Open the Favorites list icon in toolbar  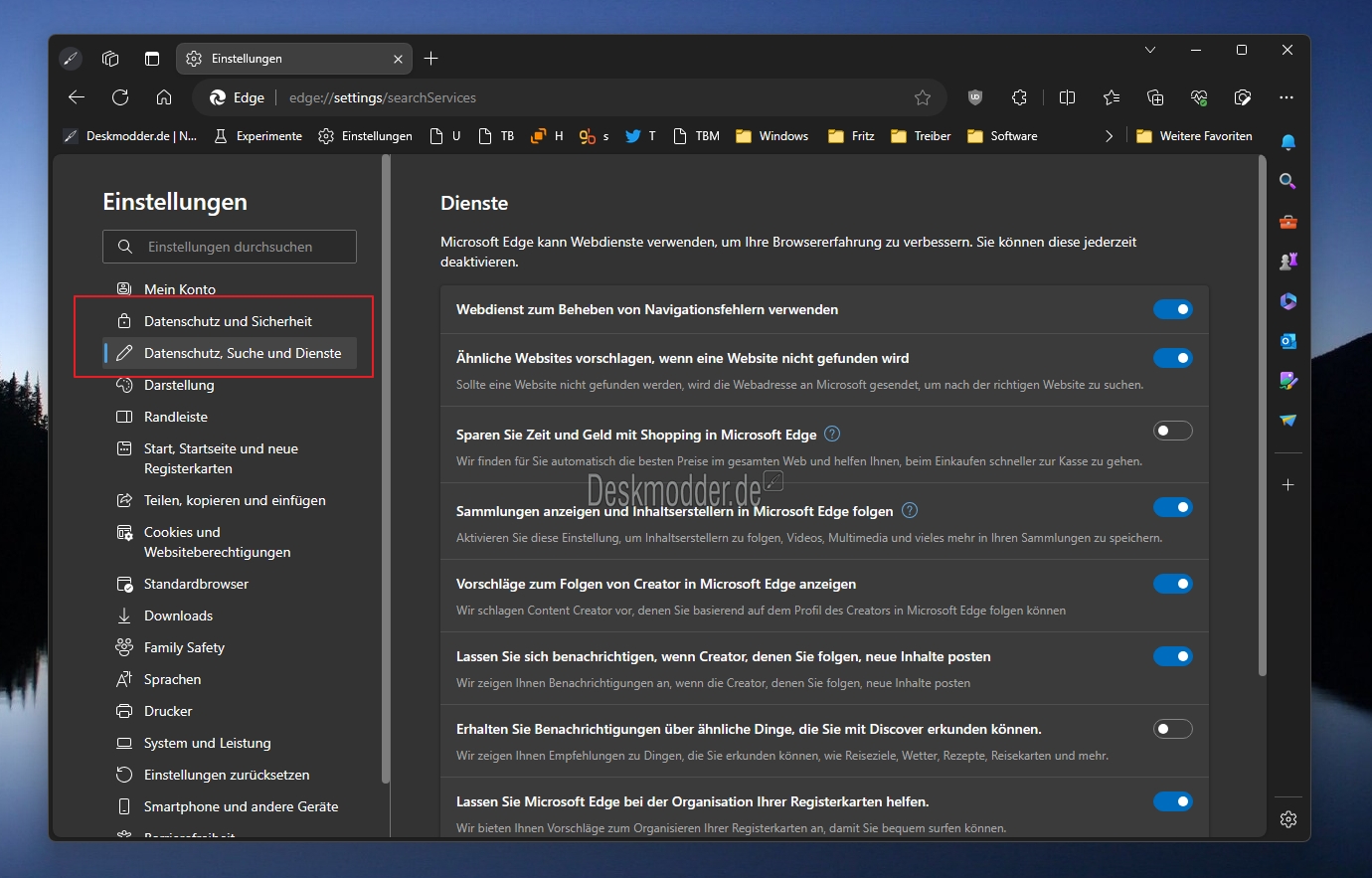[1112, 97]
